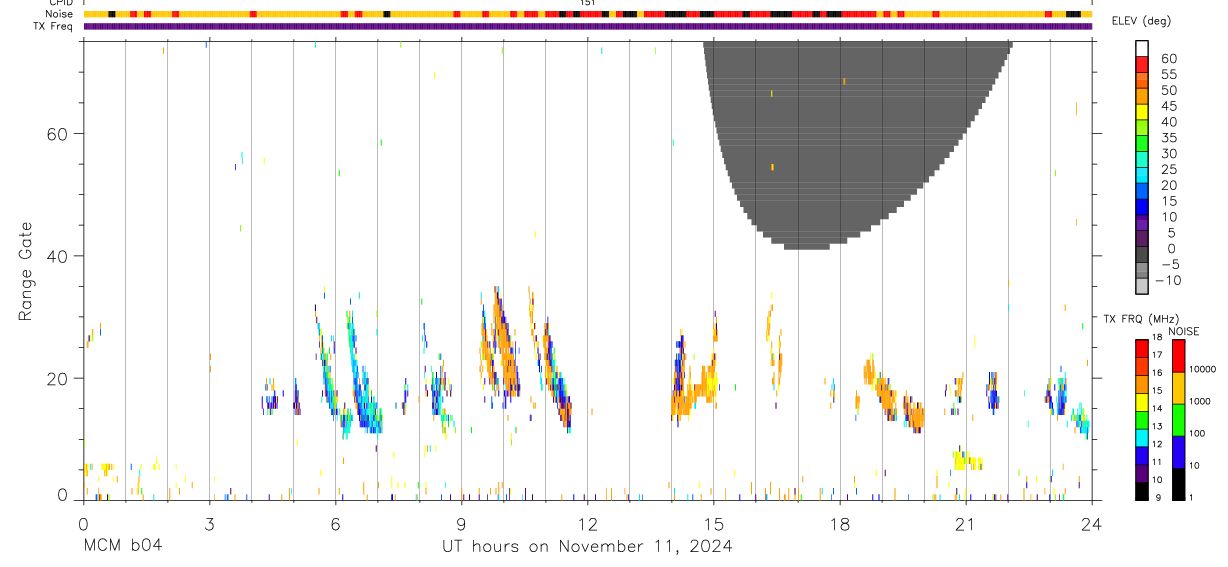The image size is (1228, 567).
Task: Select yellow ELEV swatch between 40 and 45
Action: tap(1142, 113)
